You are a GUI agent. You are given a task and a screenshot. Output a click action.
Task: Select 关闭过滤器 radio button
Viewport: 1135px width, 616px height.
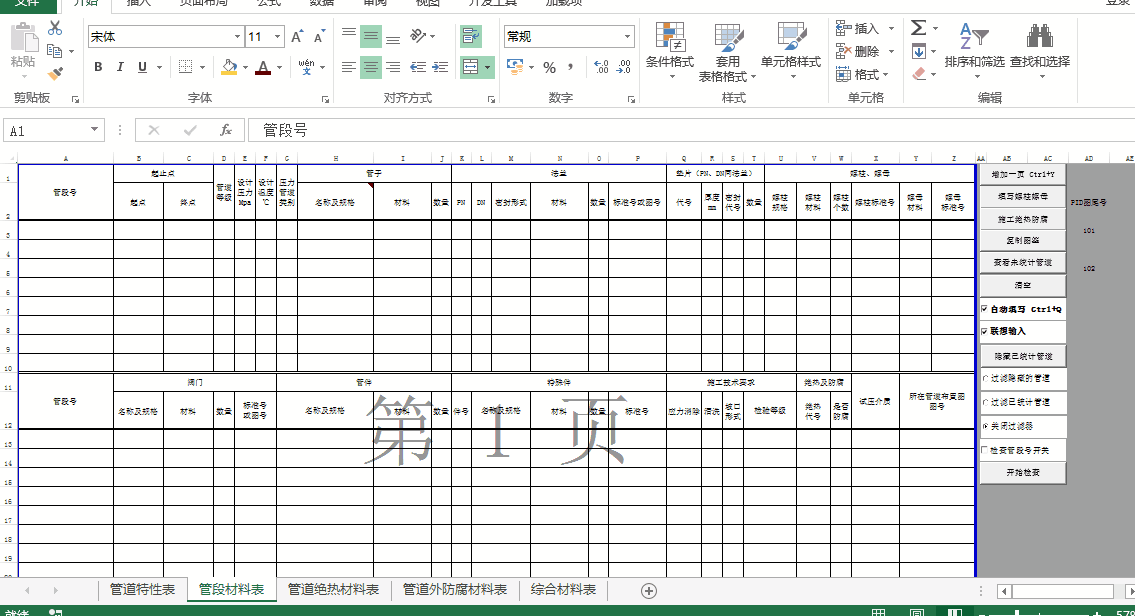[985, 426]
